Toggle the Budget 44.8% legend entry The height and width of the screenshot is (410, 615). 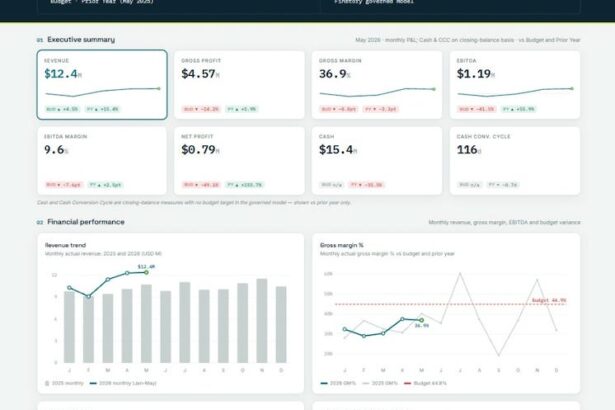pyautogui.click(x=425, y=383)
